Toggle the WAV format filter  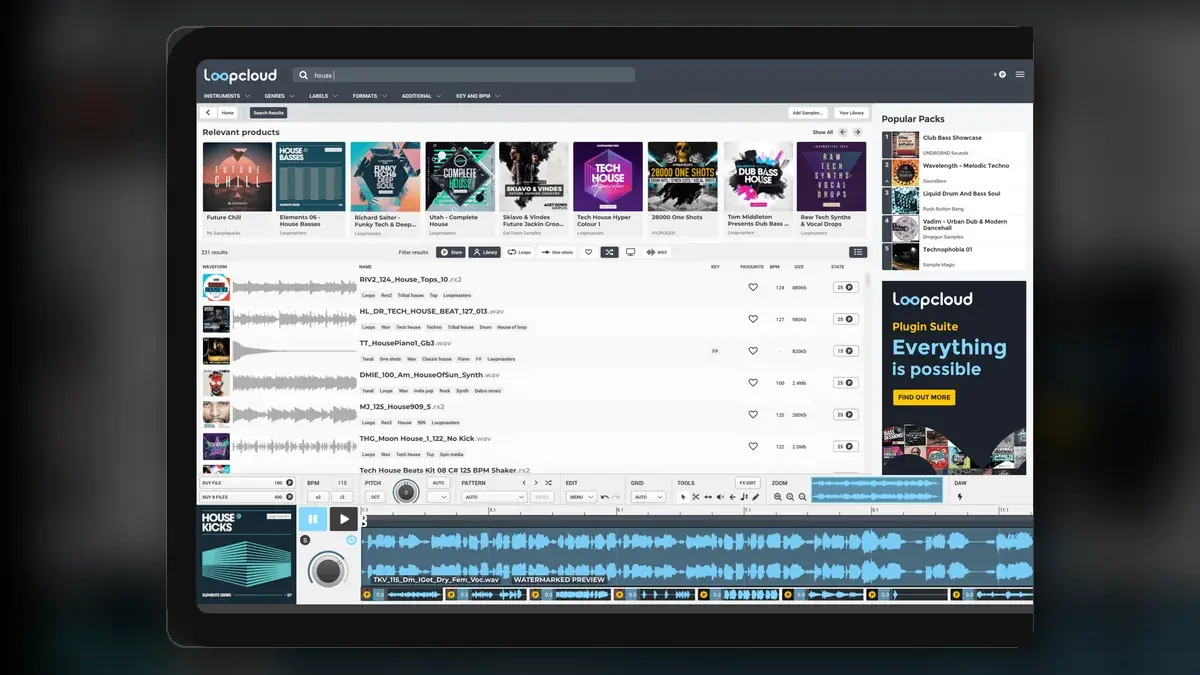coord(657,252)
